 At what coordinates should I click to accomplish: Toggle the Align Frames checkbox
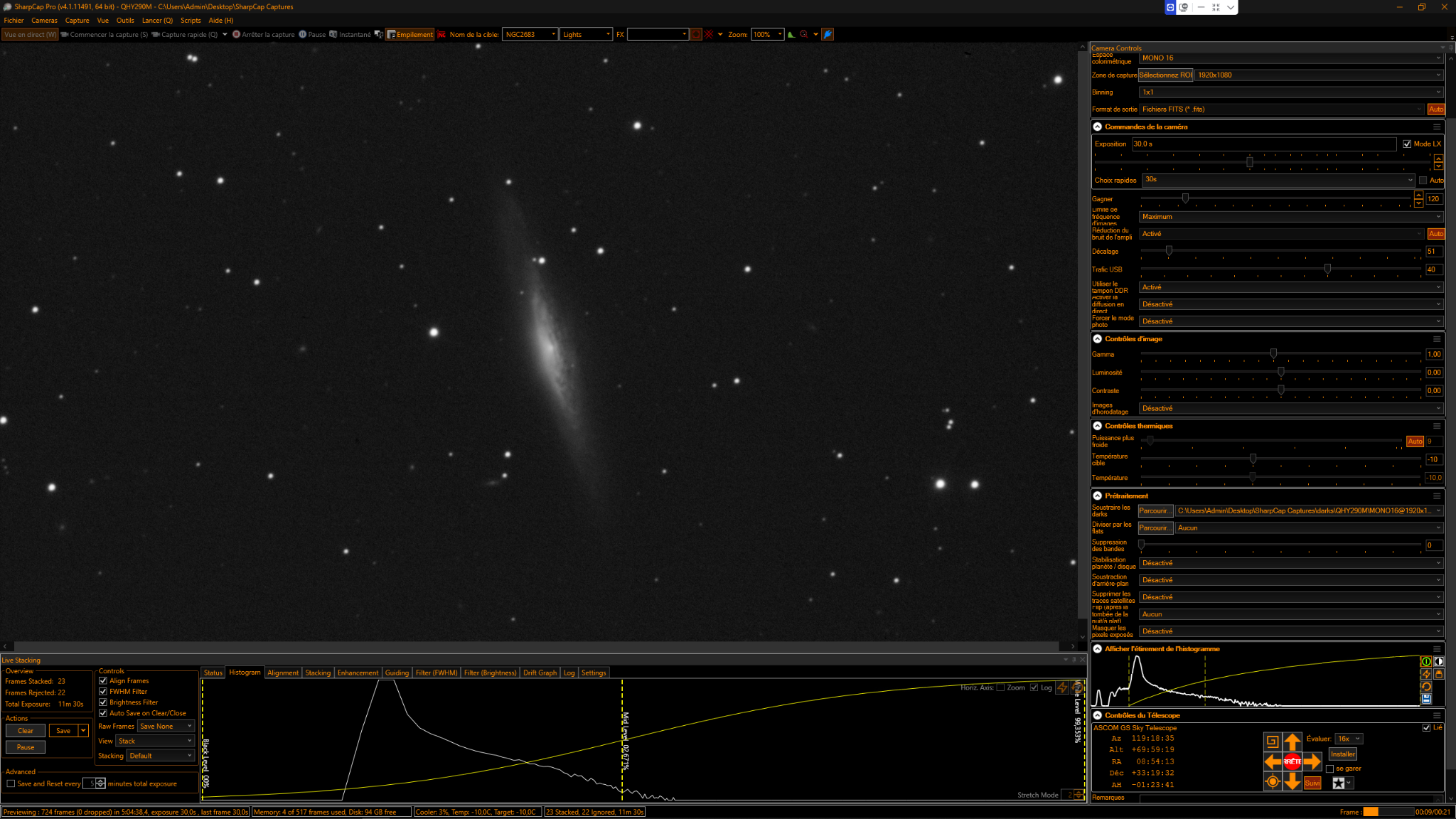tap(103, 681)
